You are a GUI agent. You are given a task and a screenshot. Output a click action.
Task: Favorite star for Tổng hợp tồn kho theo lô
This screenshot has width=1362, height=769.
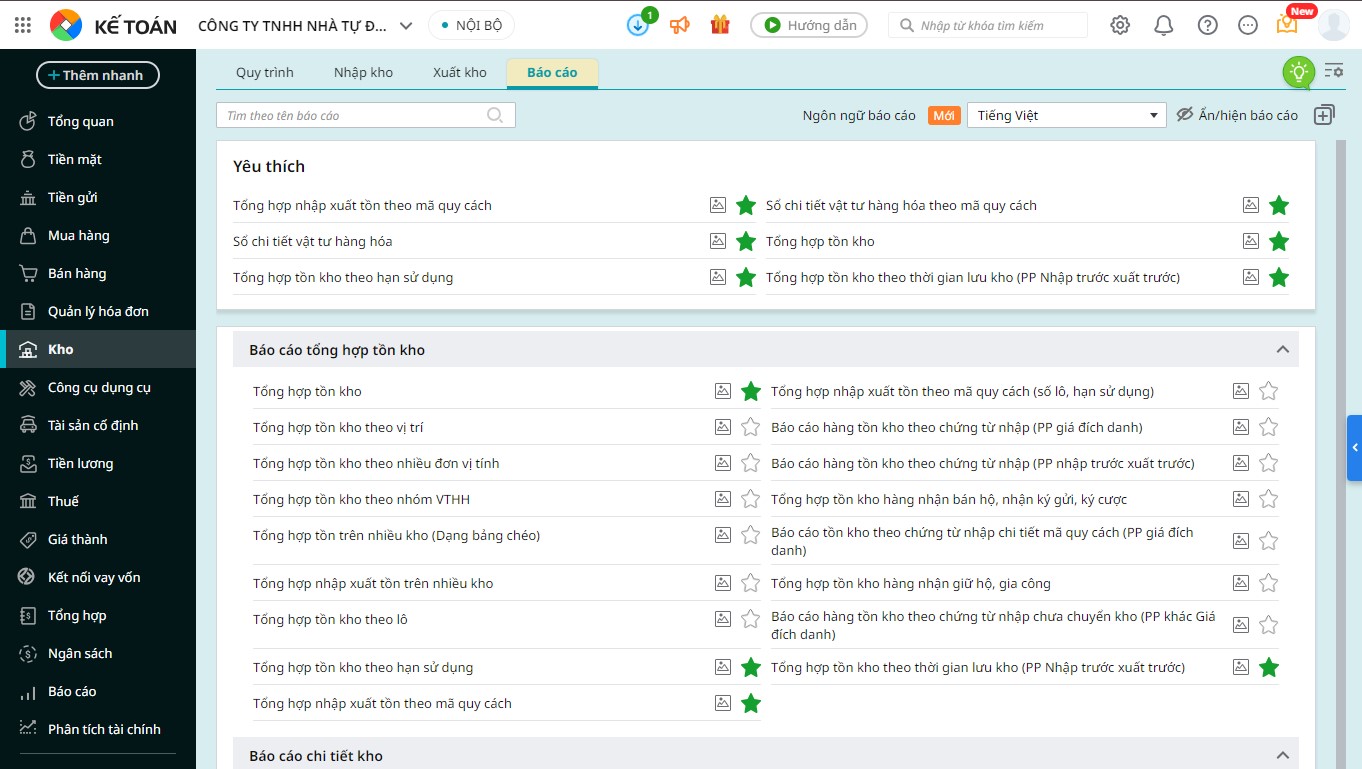pos(751,619)
